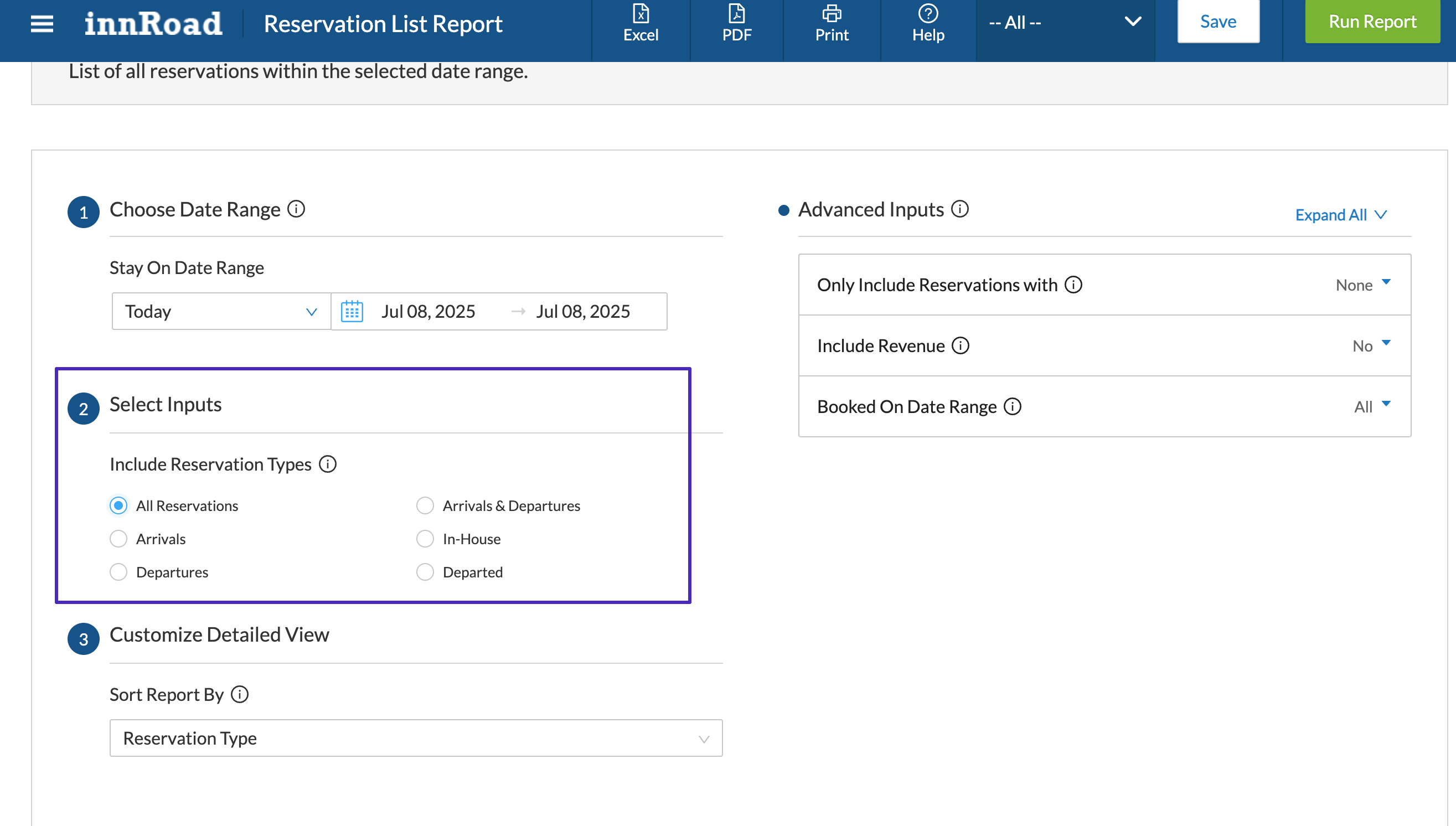The width and height of the screenshot is (1456, 826).
Task: Open the Today date preset dropdown
Action: click(x=221, y=312)
